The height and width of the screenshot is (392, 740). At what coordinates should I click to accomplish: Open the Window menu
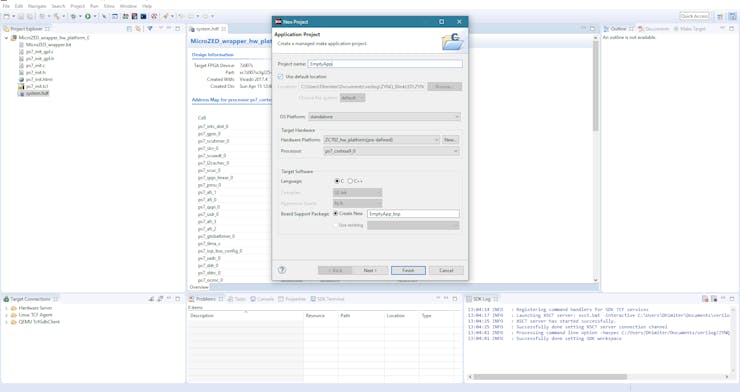128,6
